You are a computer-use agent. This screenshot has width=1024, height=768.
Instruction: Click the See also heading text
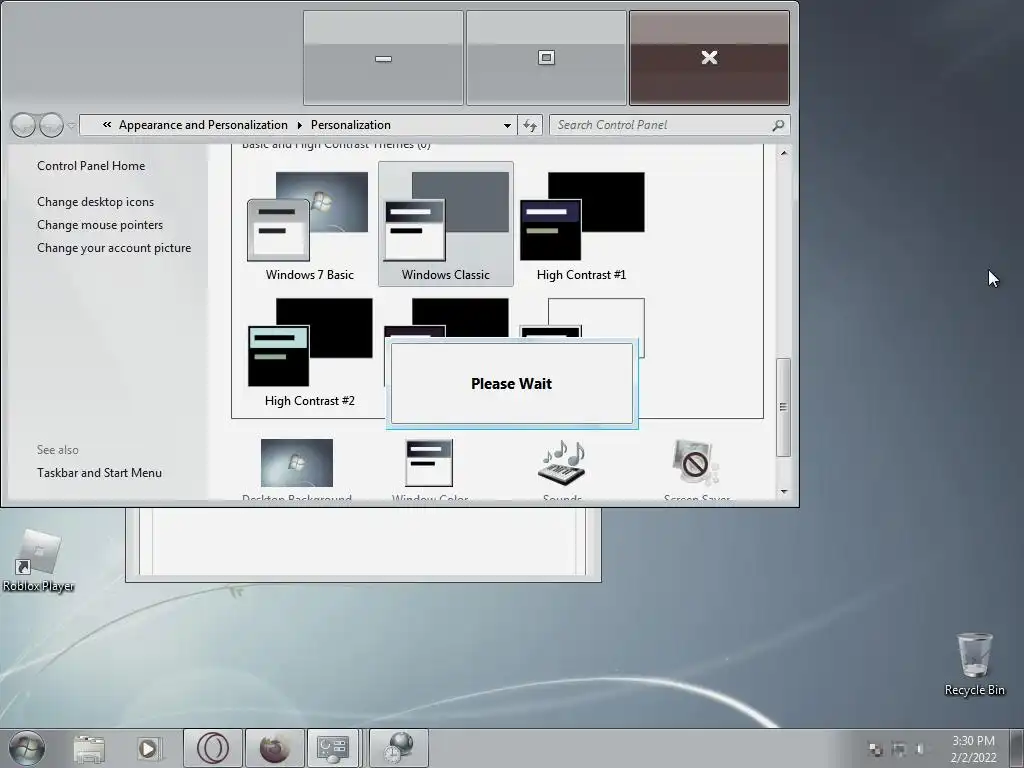pyautogui.click(x=57, y=450)
